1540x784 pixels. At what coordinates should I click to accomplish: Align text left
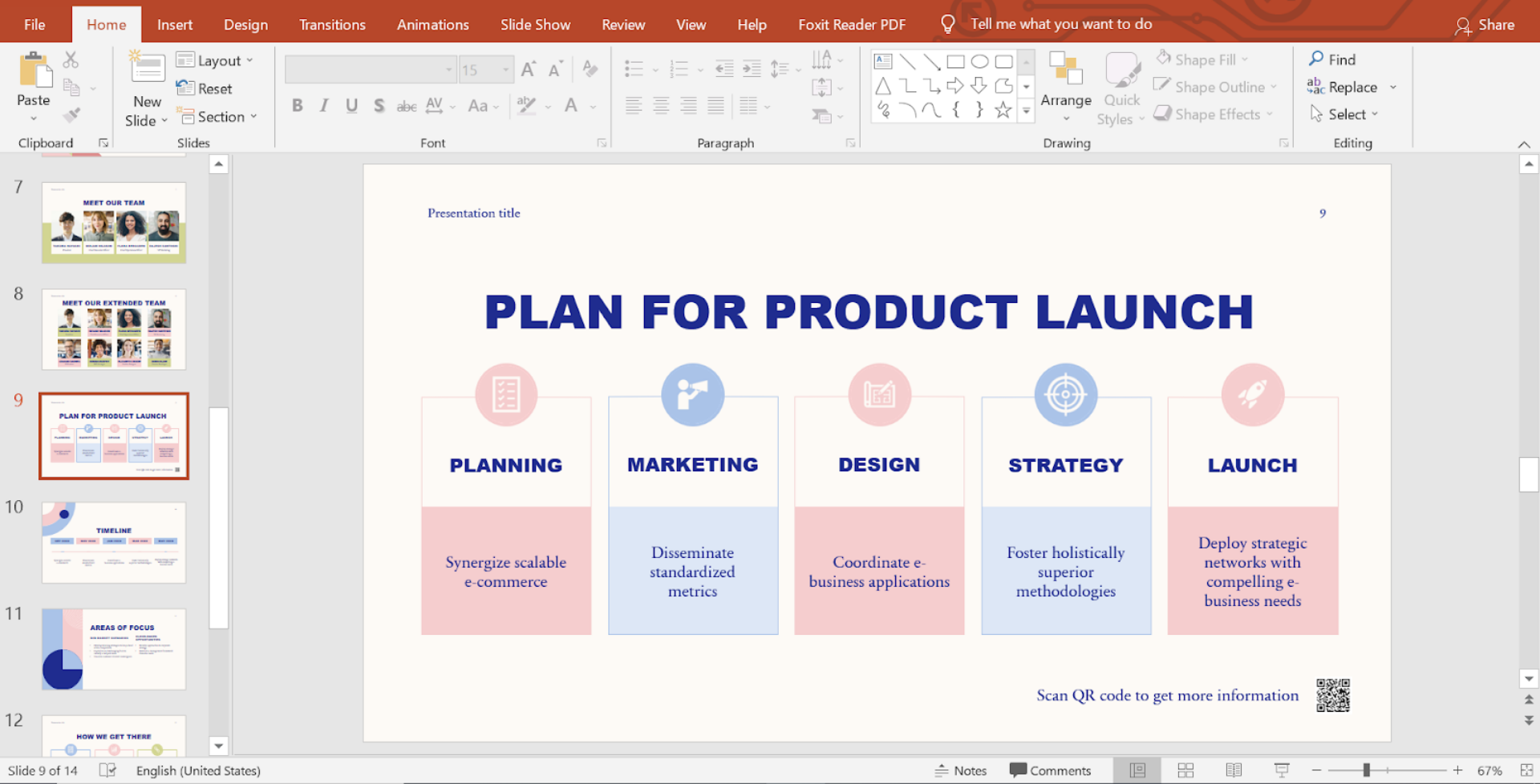tap(634, 105)
